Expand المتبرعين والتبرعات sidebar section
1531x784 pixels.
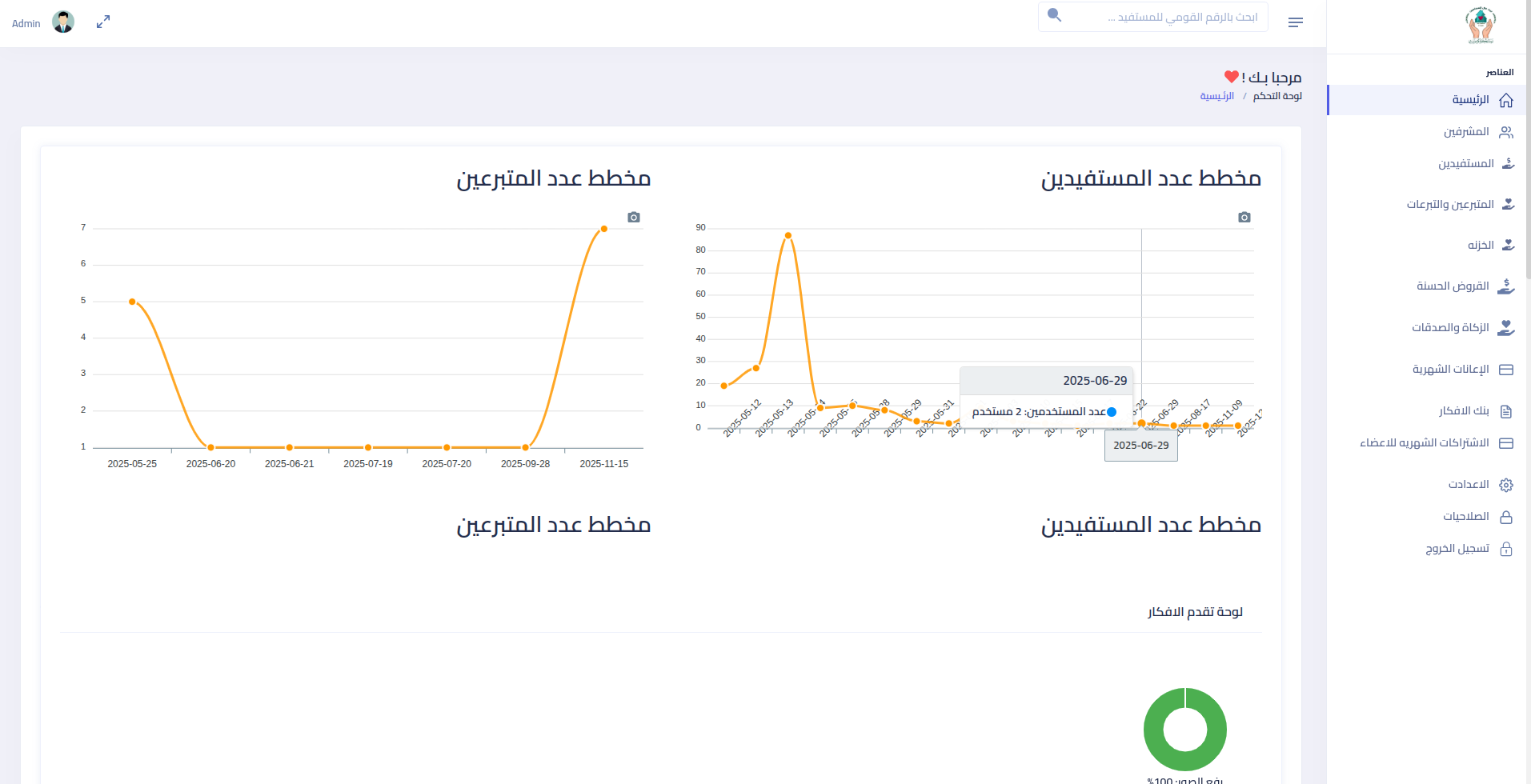[1450, 205]
